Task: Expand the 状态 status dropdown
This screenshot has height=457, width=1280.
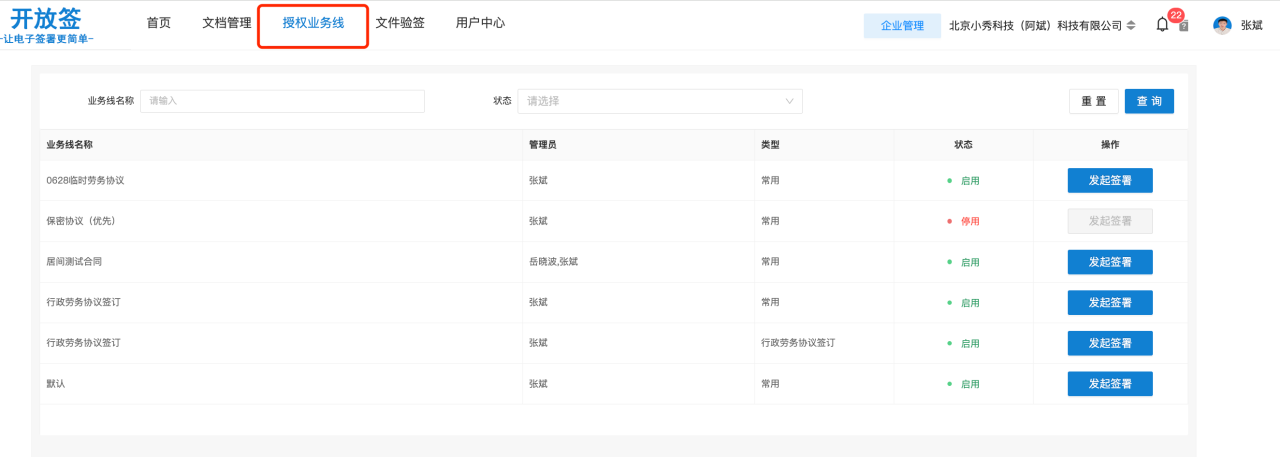Action: 660,101
